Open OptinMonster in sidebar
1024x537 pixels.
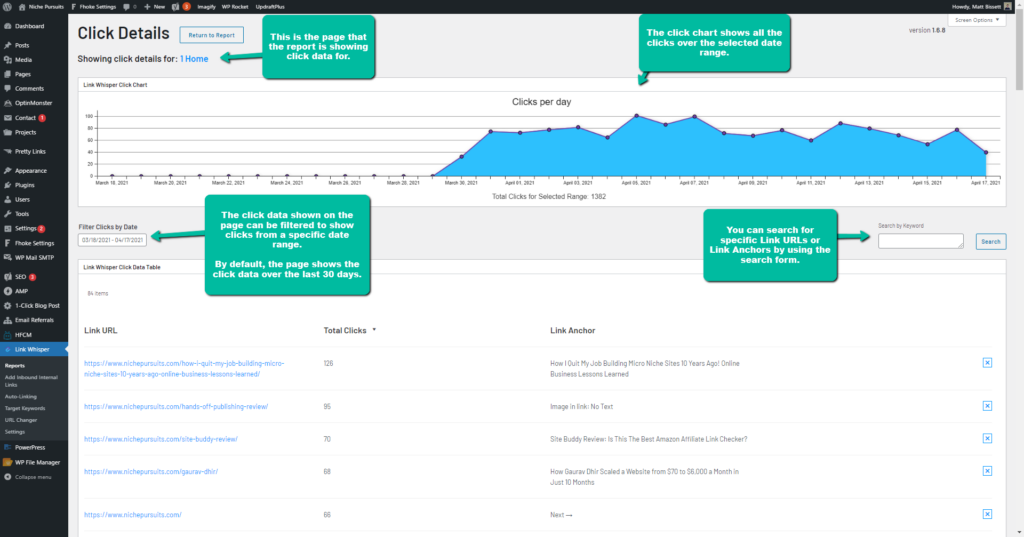tap(33, 103)
